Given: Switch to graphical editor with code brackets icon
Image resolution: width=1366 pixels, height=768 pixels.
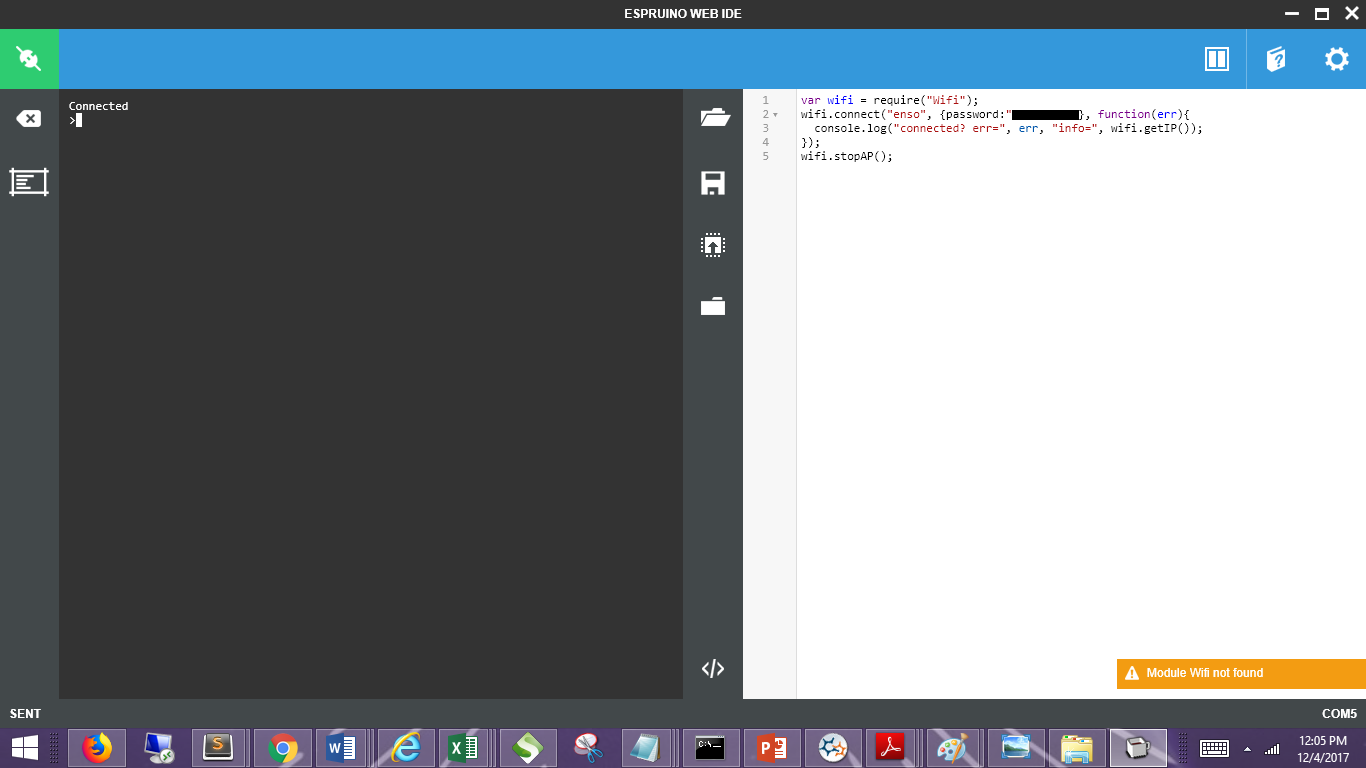Looking at the screenshot, I should 713,669.
